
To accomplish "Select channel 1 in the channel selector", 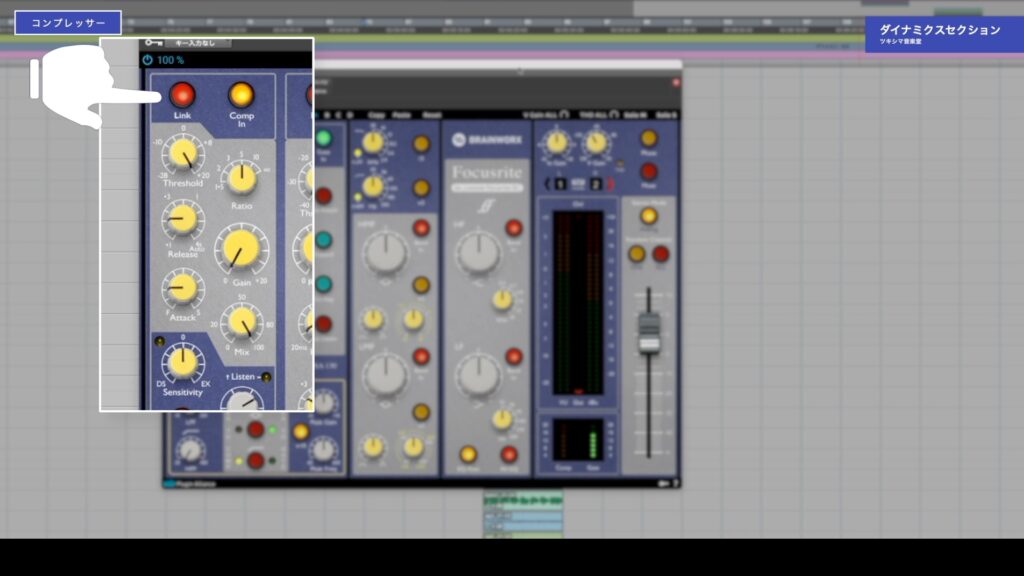I will pyautogui.click(x=560, y=184).
